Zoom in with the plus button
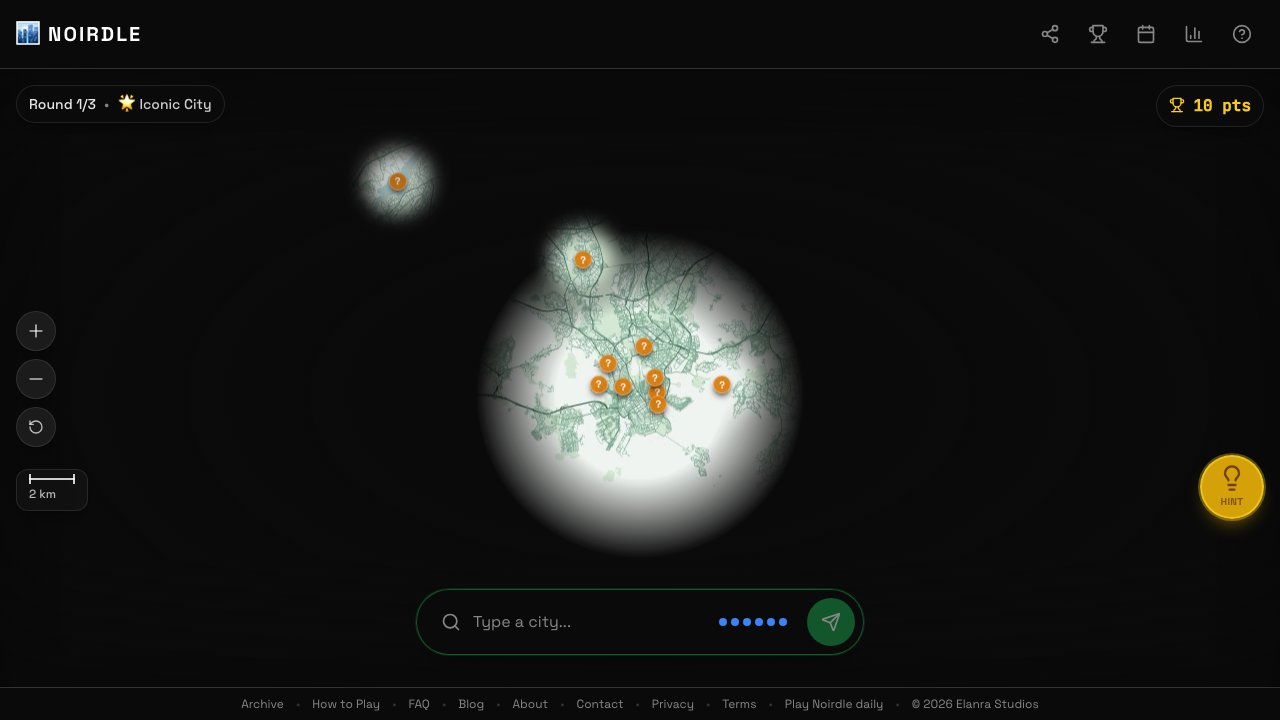This screenshot has width=1280, height=720. (x=36, y=331)
